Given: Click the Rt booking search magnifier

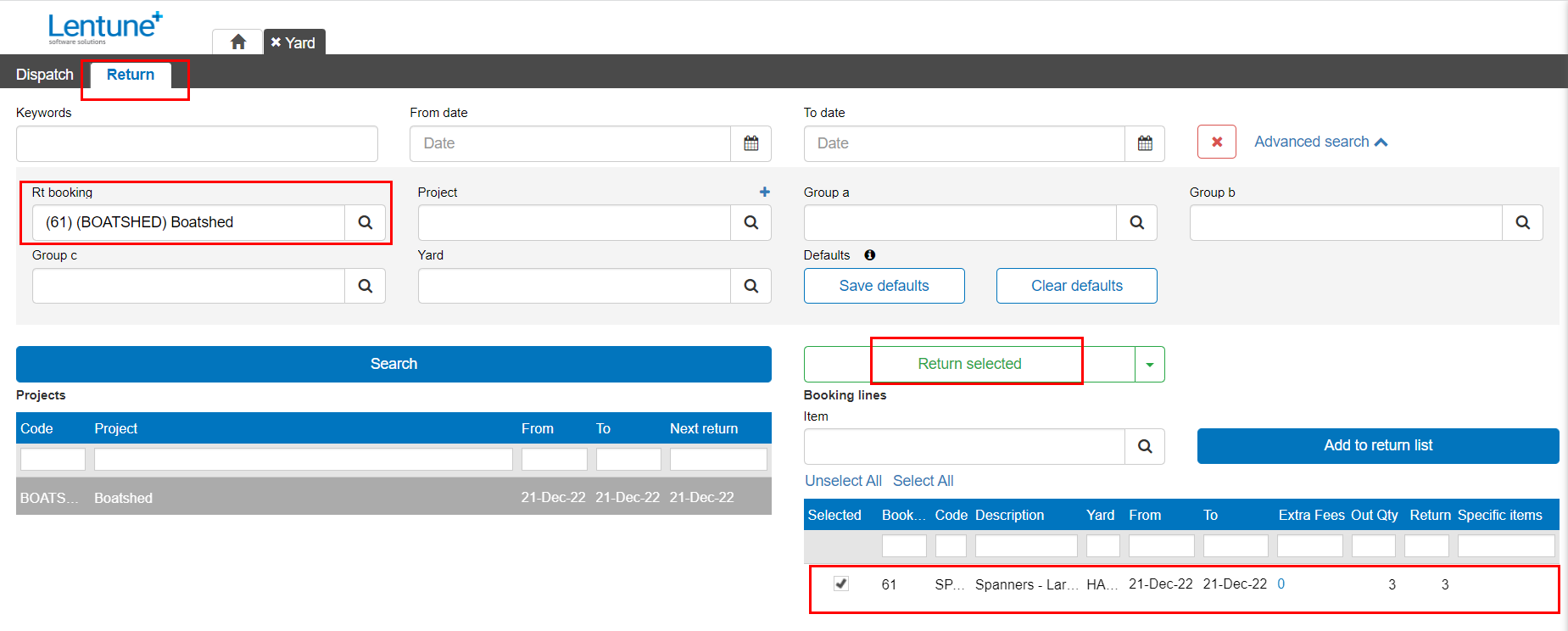Looking at the screenshot, I should (365, 222).
